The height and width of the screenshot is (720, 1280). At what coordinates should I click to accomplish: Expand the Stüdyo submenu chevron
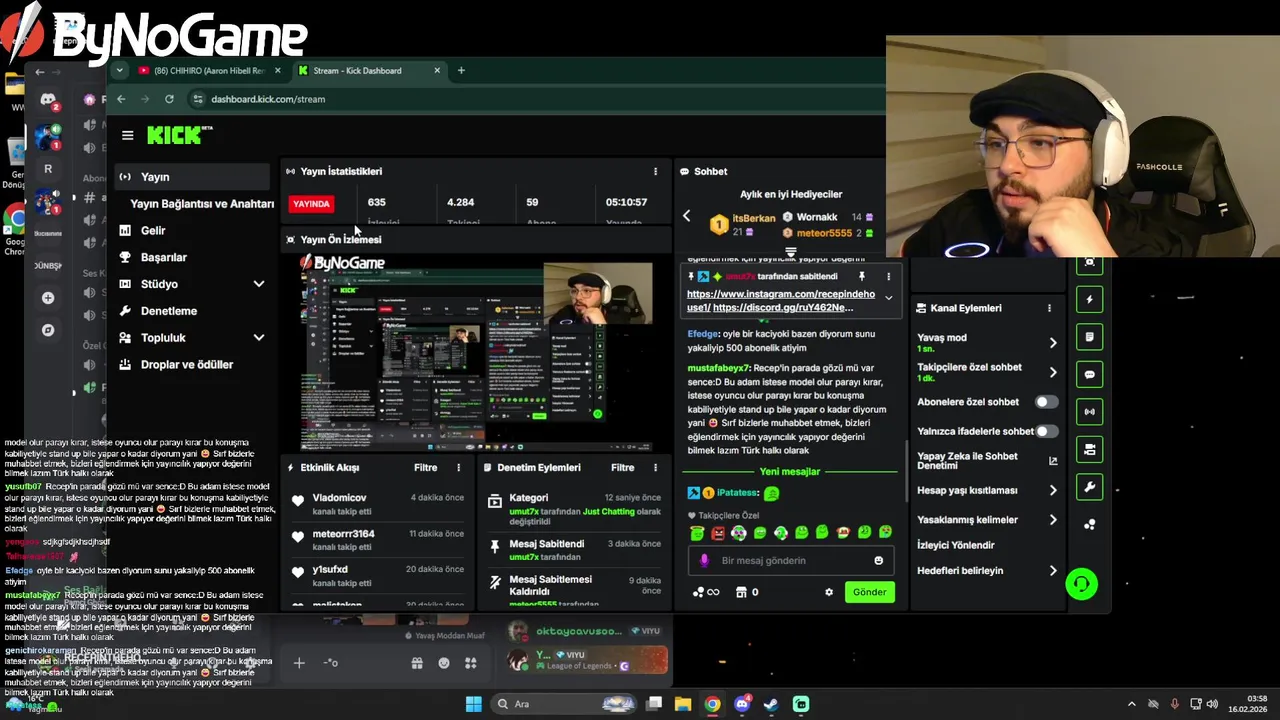(258, 284)
